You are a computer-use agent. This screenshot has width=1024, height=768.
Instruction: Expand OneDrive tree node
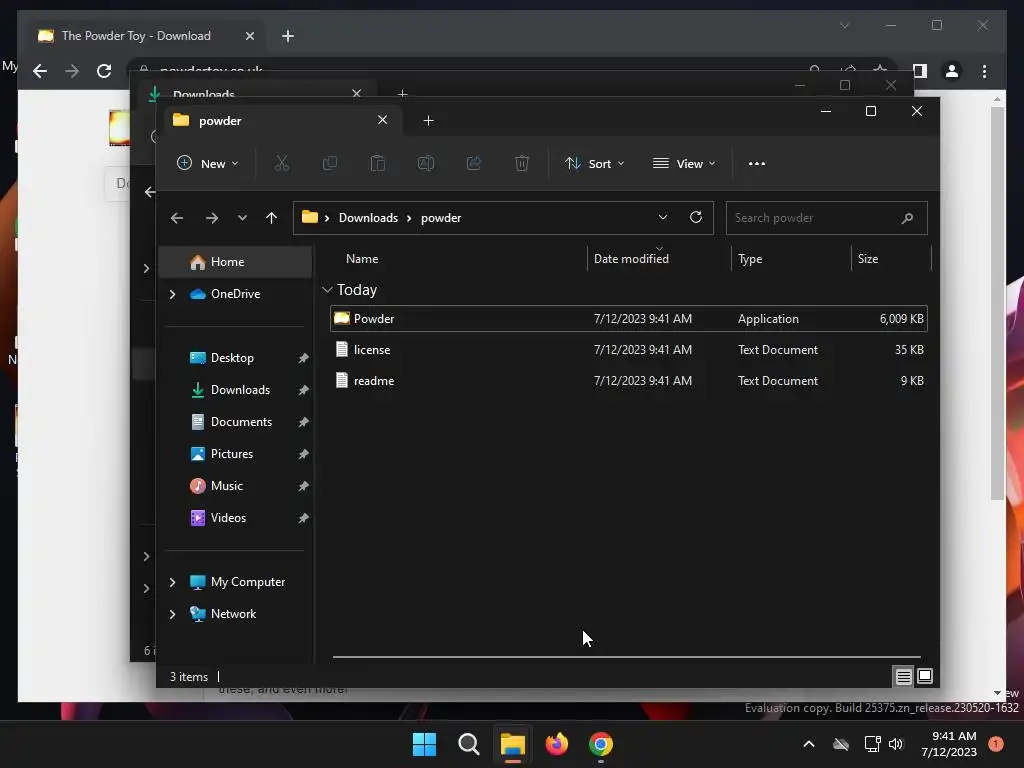click(x=172, y=294)
